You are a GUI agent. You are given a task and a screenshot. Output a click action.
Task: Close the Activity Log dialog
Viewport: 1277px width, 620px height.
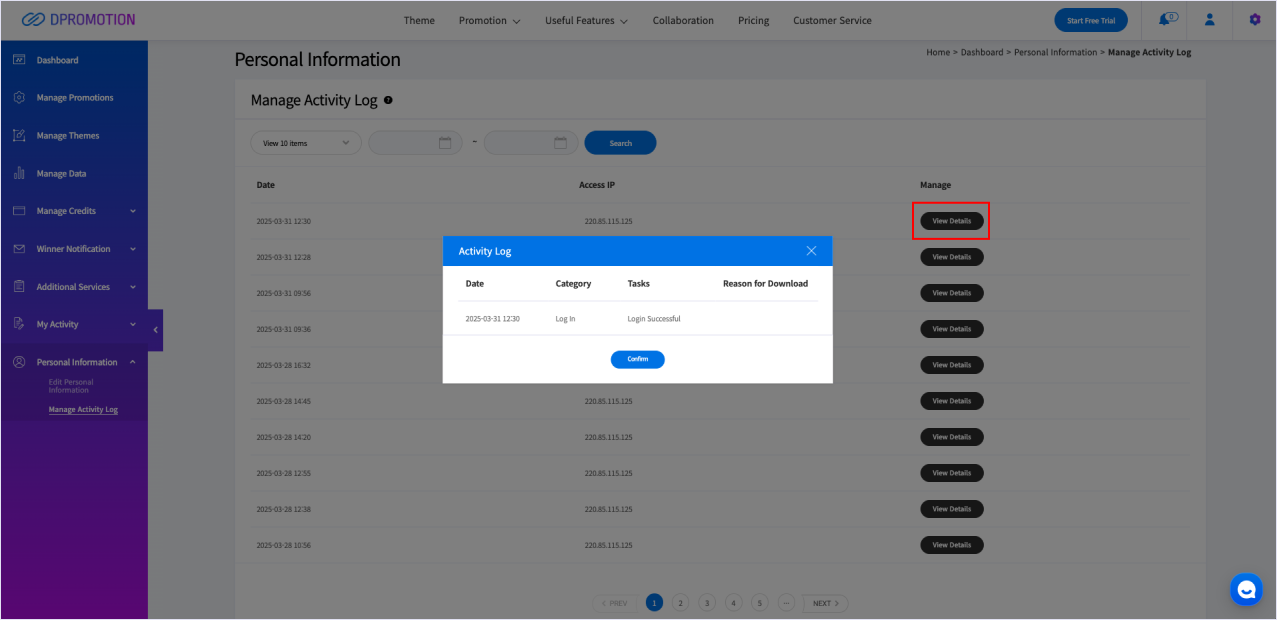811,251
